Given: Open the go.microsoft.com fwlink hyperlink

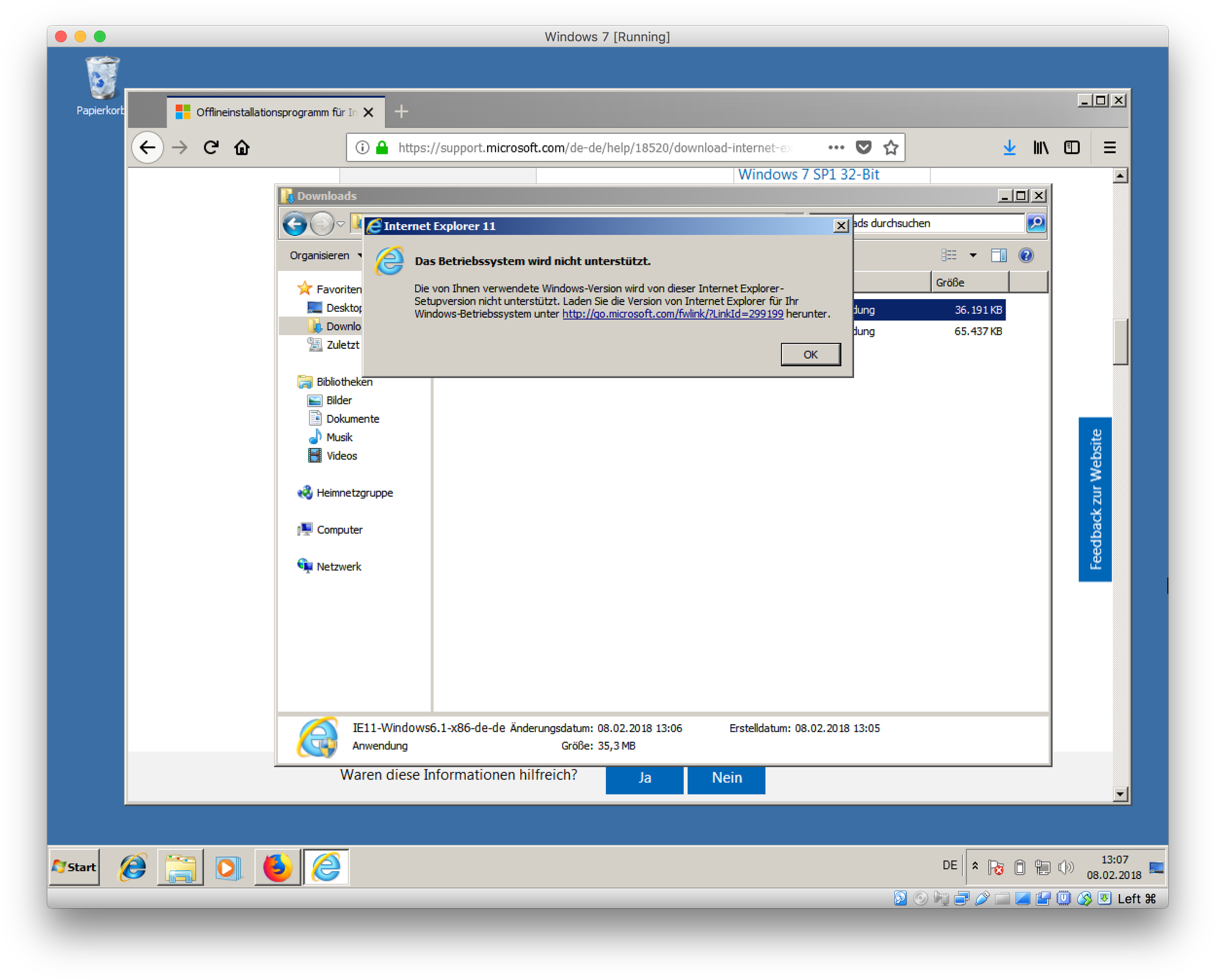Looking at the screenshot, I should (672, 314).
